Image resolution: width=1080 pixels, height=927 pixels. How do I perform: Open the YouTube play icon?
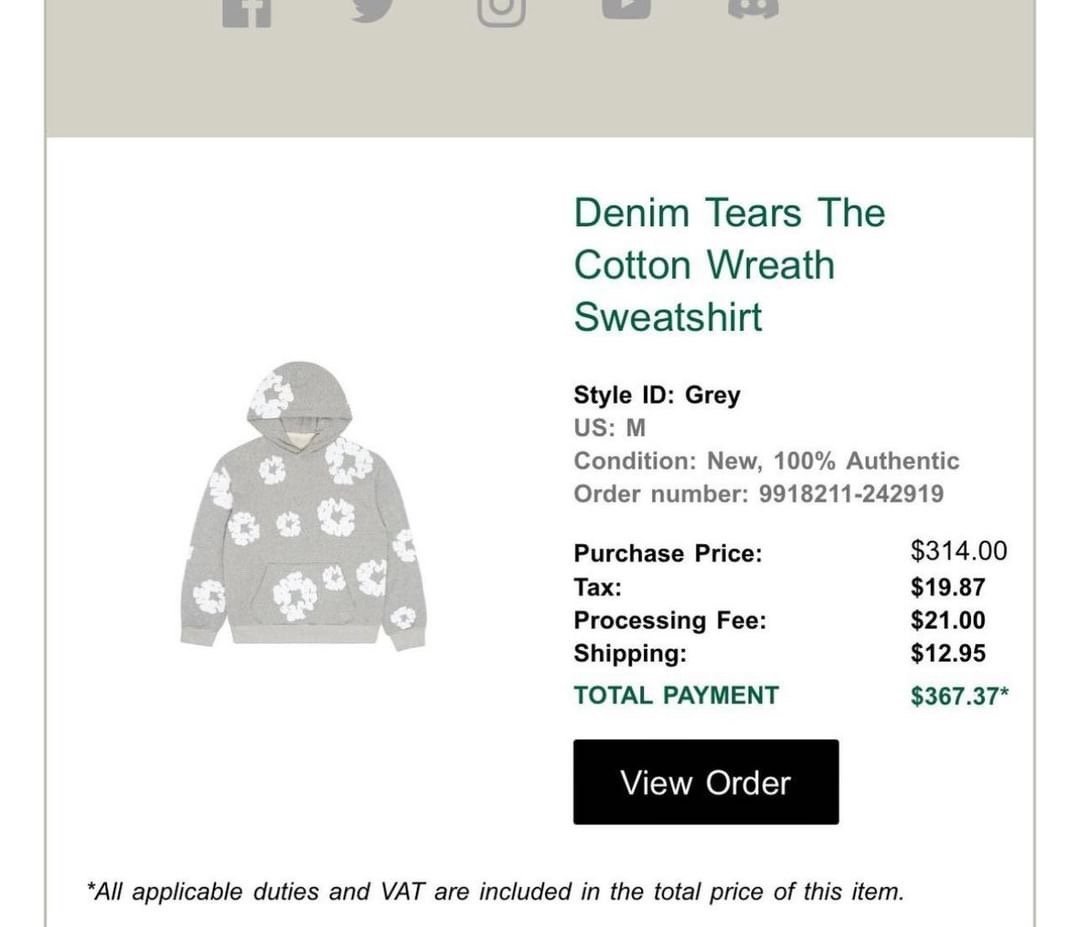[x=626, y=10]
